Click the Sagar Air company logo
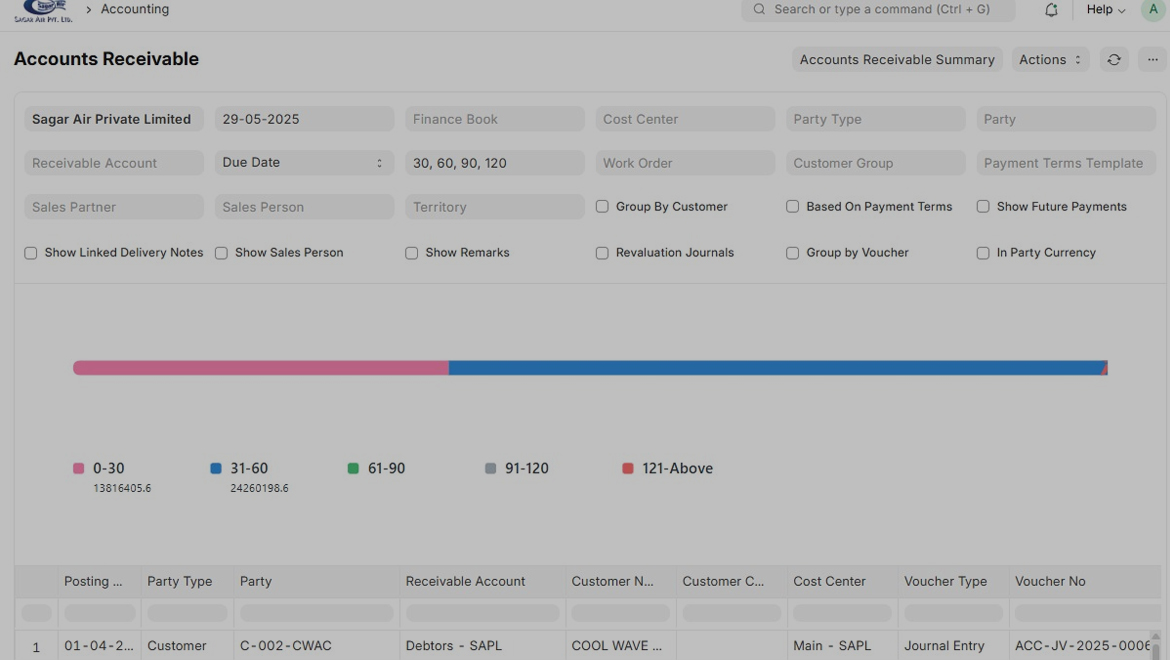This screenshot has height=660, width=1170. [x=43, y=10]
